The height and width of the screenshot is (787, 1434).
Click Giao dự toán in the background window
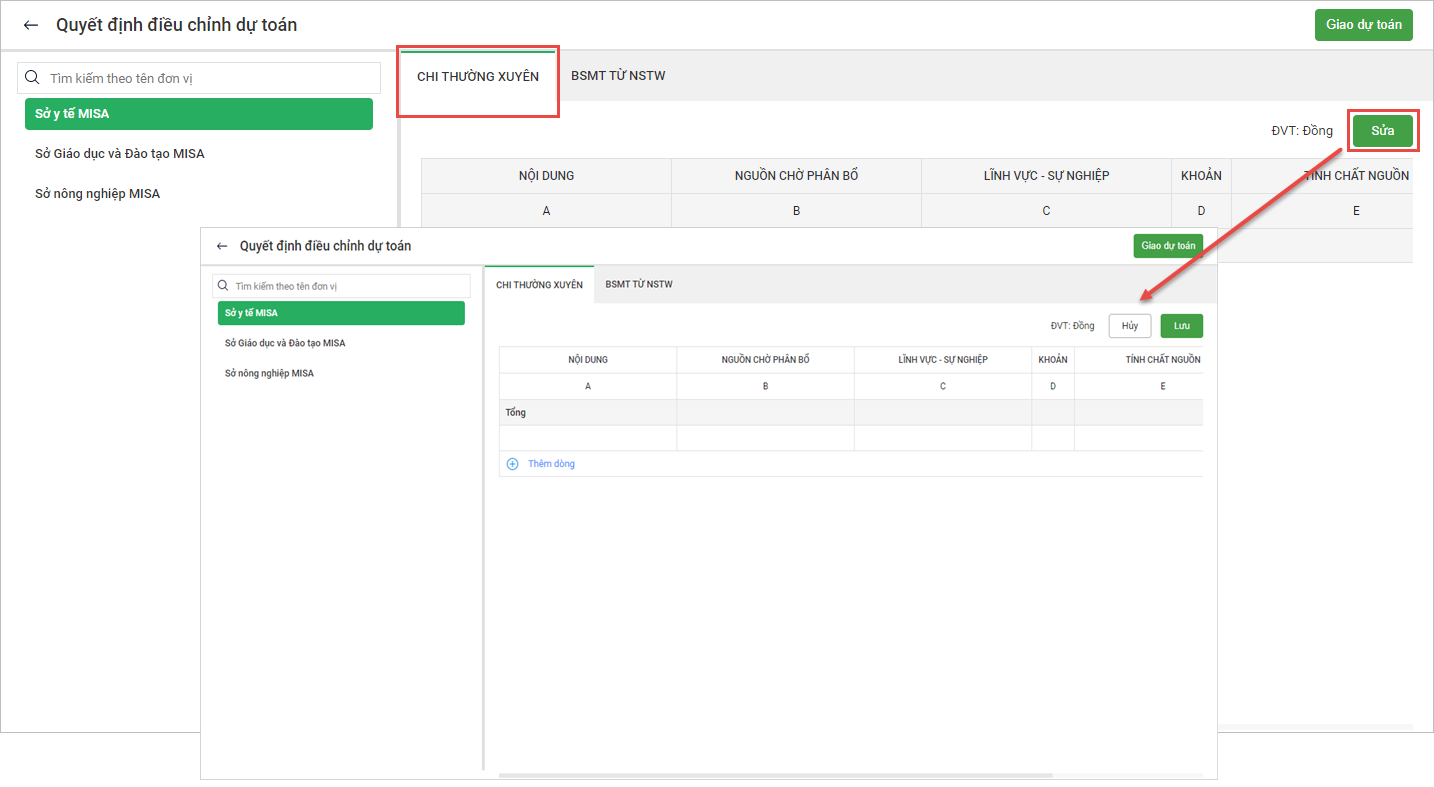1363,25
